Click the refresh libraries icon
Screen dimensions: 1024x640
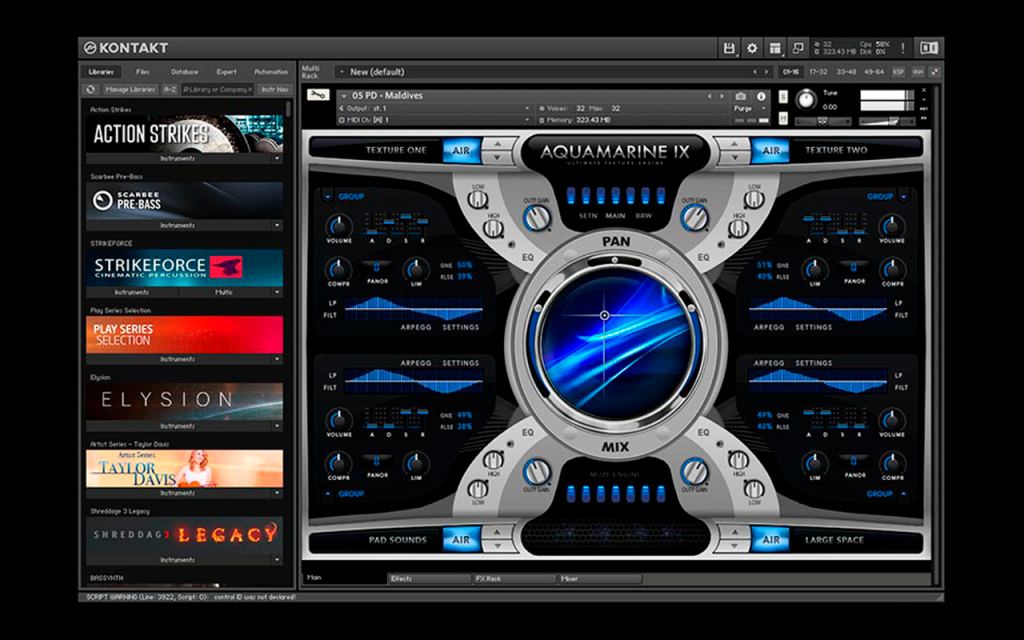point(91,89)
